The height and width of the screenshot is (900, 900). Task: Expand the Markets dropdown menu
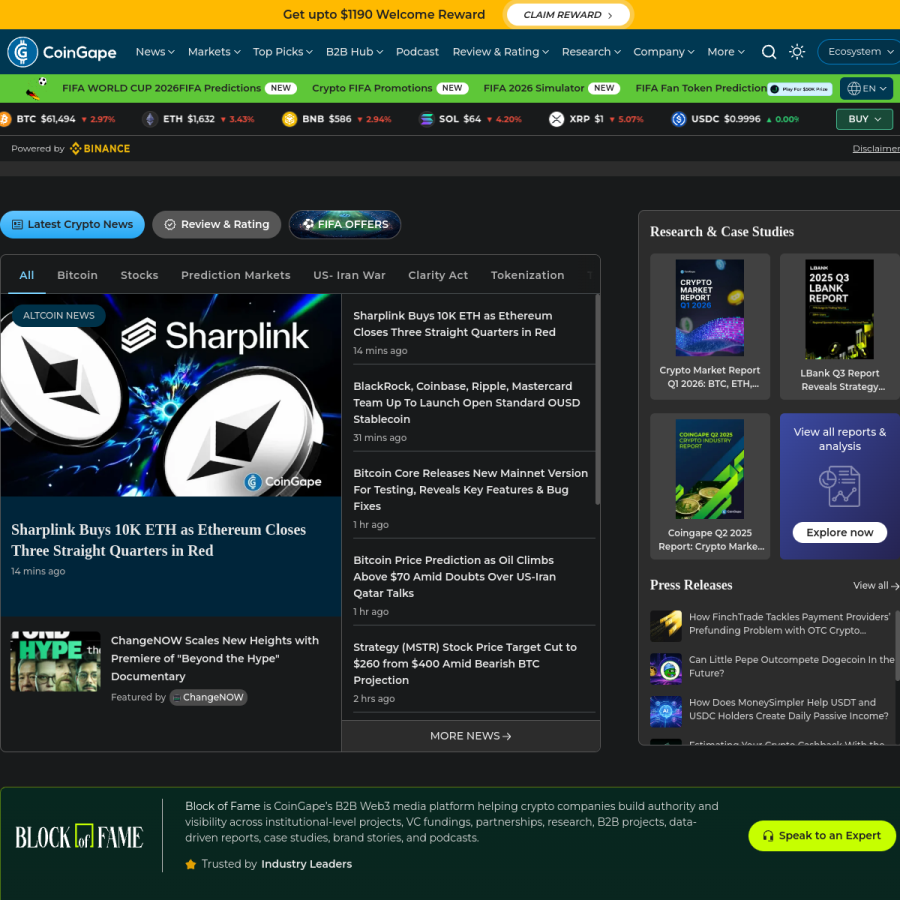pyautogui.click(x=214, y=52)
